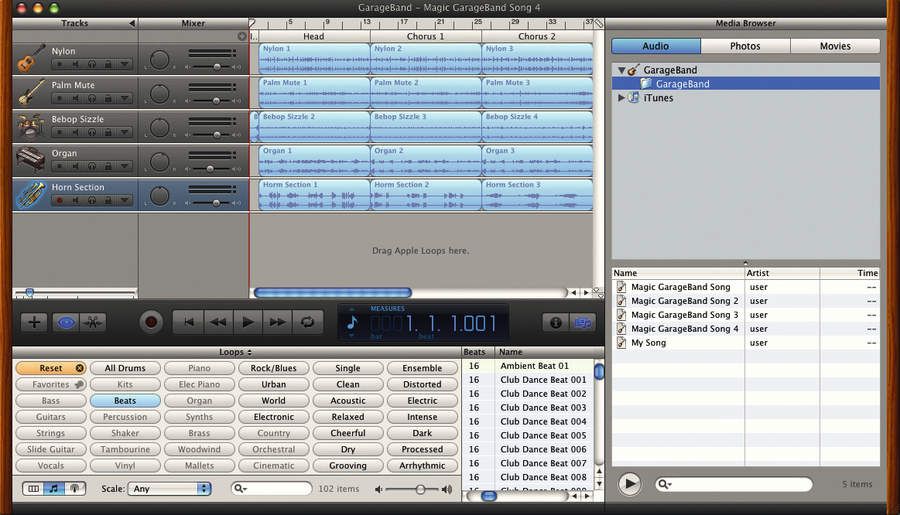Click the note icon in LCD display
900x515 pixels.
pos(352,322)
